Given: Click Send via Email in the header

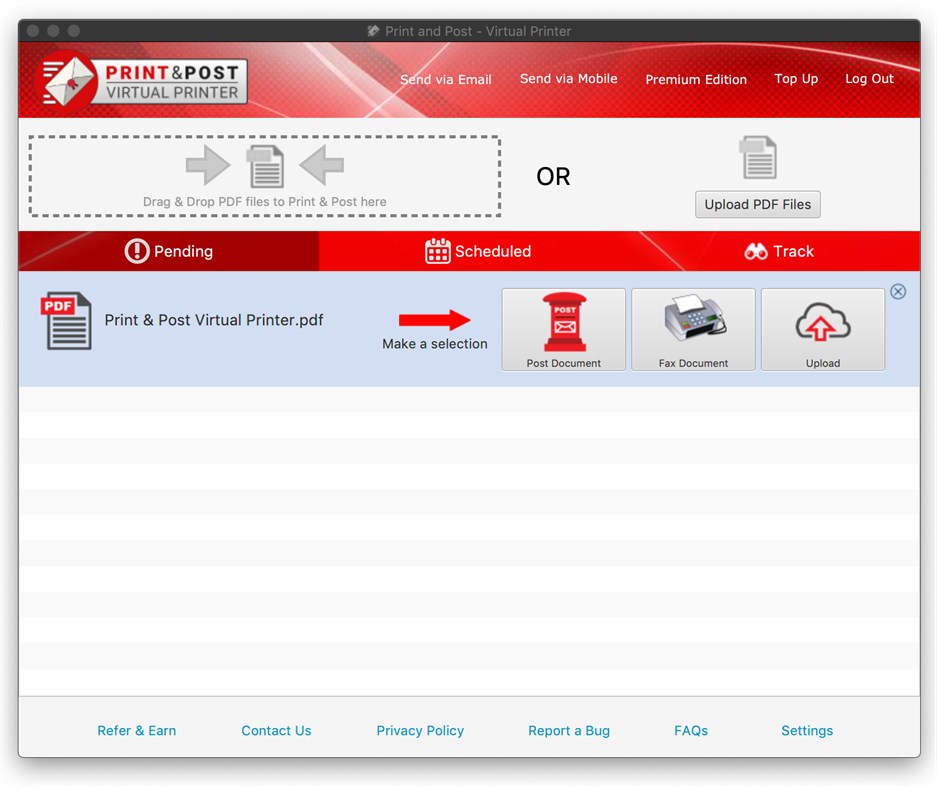Looking at the screenshot, I should [x=446, y=79].
